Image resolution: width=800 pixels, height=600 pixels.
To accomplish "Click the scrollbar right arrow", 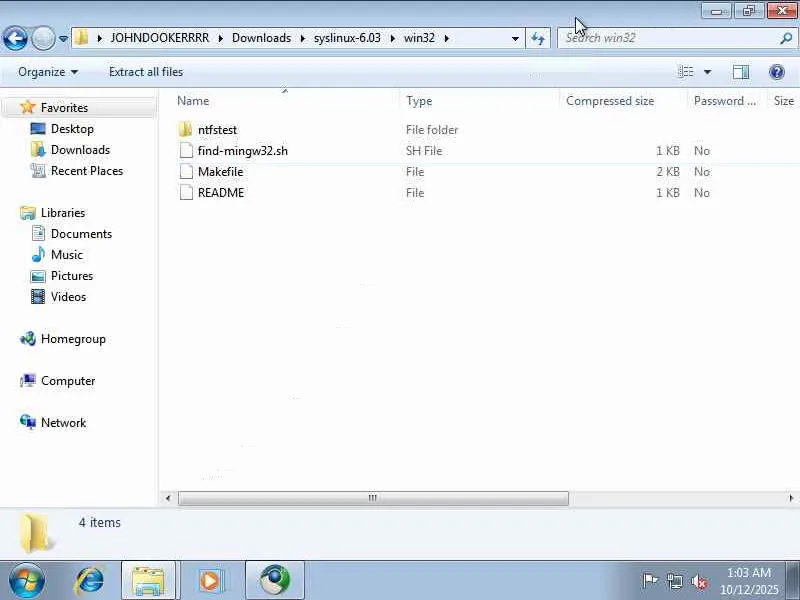I will [x=791, y=498].
